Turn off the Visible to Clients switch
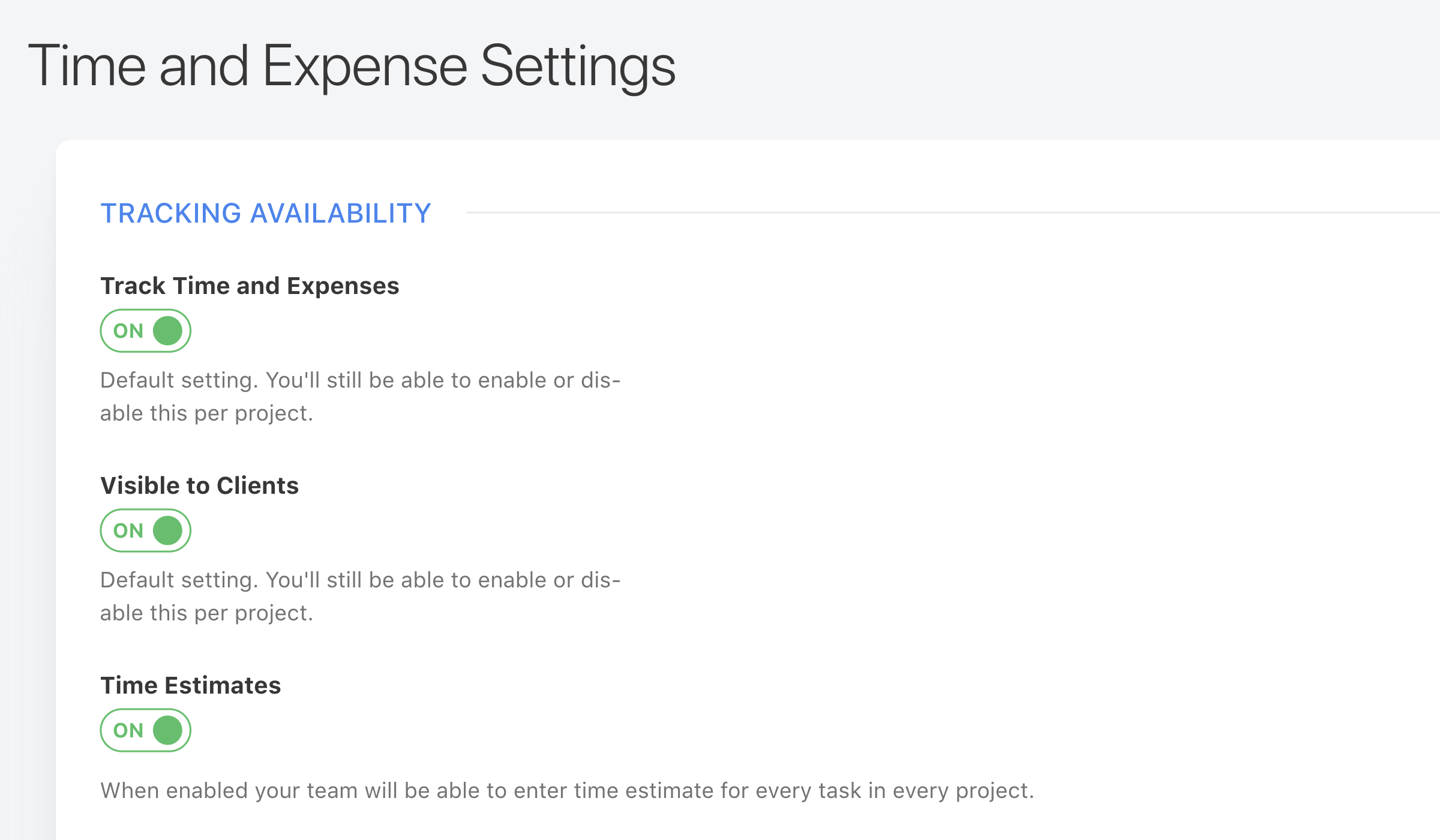Viewport: 1440px width, 840px height. tap(145, 530)
